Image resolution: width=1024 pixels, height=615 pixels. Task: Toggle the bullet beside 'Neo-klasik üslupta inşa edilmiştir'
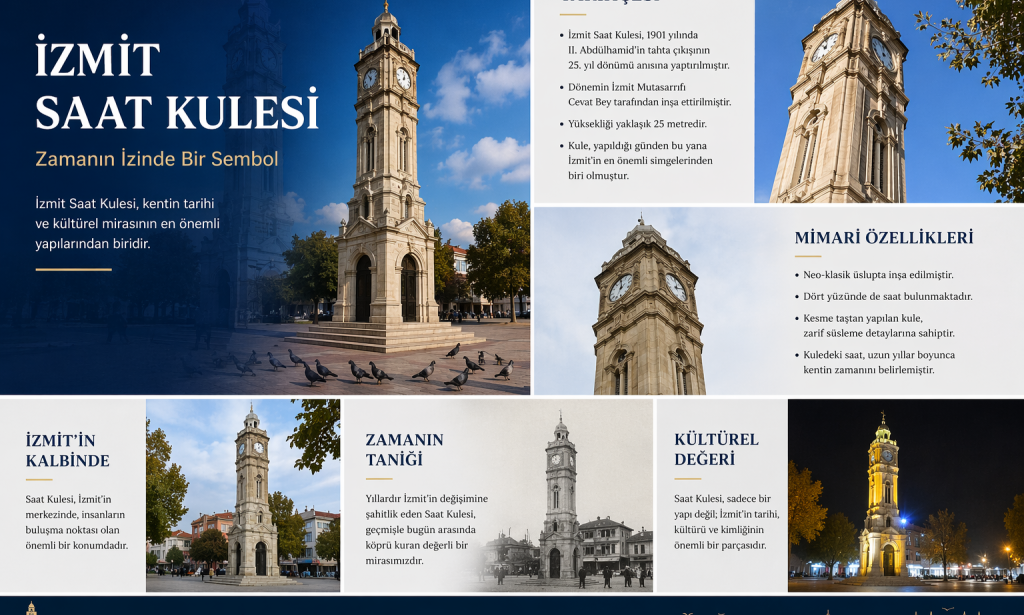coord(794,272)
